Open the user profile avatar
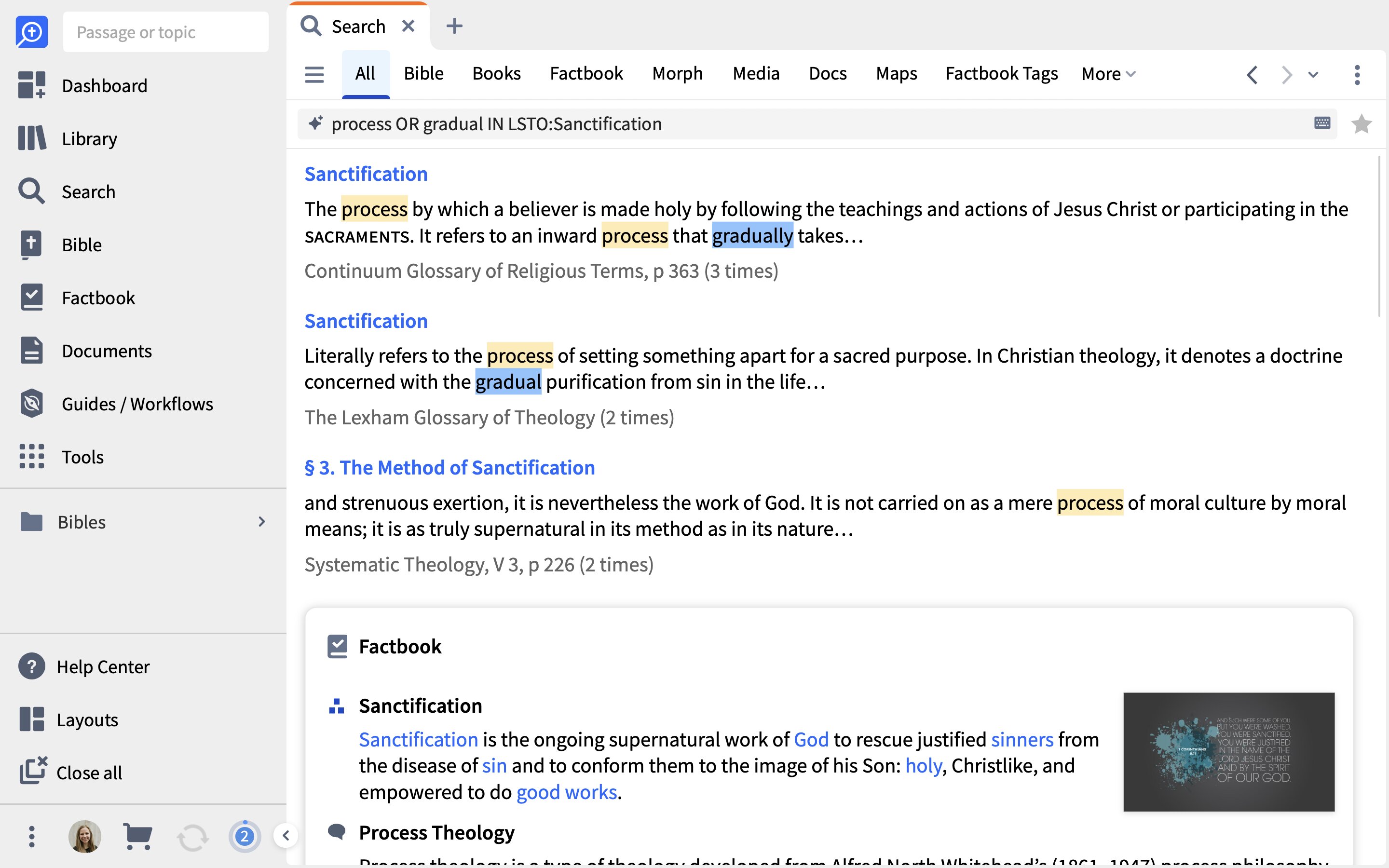The image size is (1389, 868). click(x=85, y=837)
